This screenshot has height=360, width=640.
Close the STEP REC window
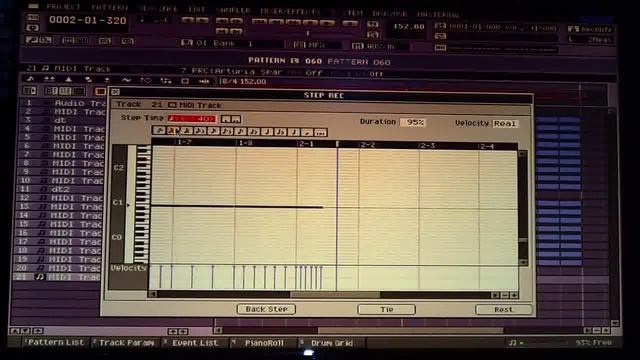tap(116, 92)
